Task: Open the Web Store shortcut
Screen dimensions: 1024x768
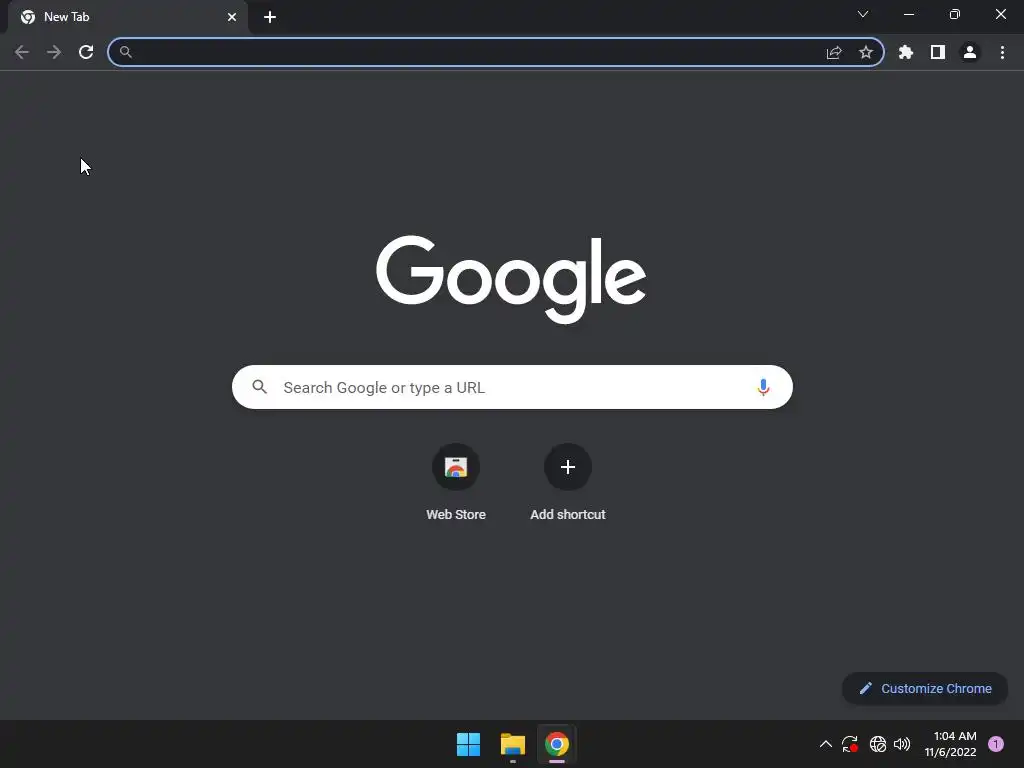Action: [x=456, y=482]
